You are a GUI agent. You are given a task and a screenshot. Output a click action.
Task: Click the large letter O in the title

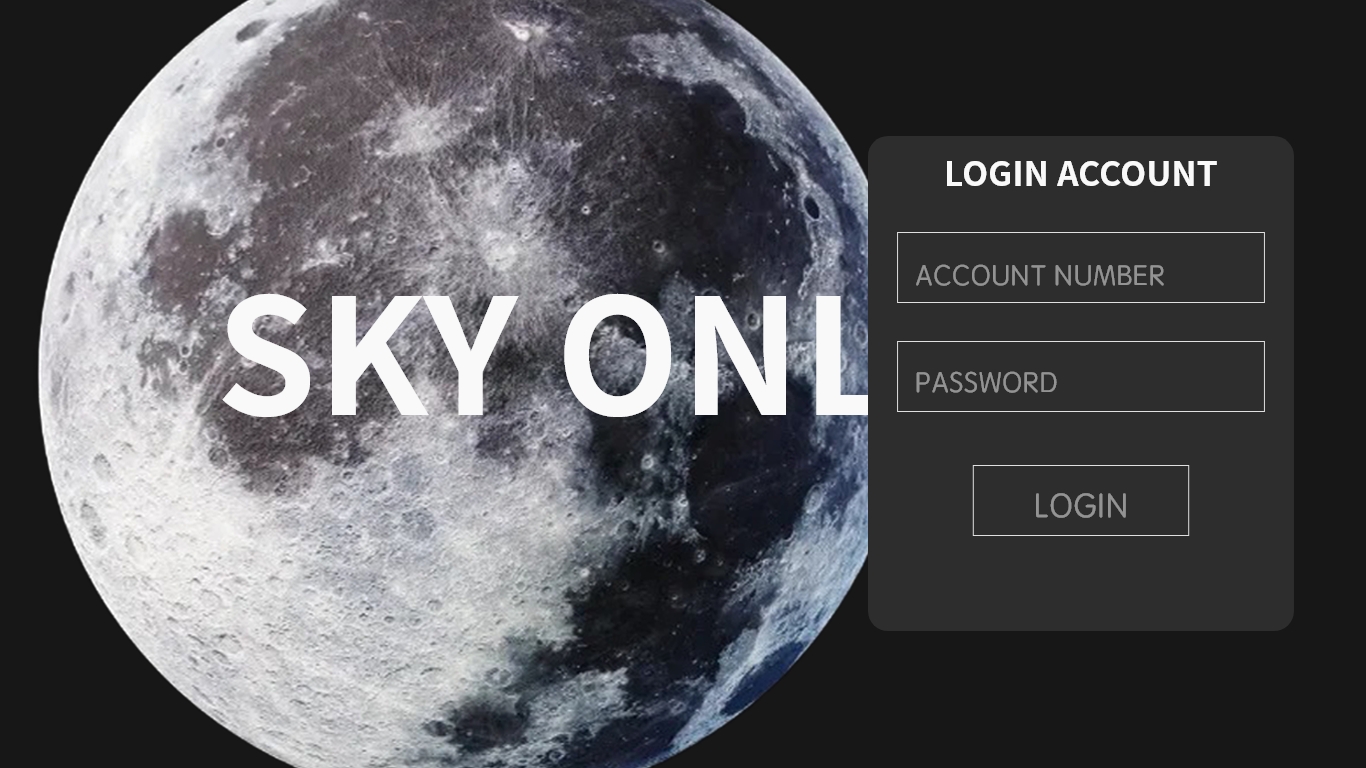tap(620, 357)
